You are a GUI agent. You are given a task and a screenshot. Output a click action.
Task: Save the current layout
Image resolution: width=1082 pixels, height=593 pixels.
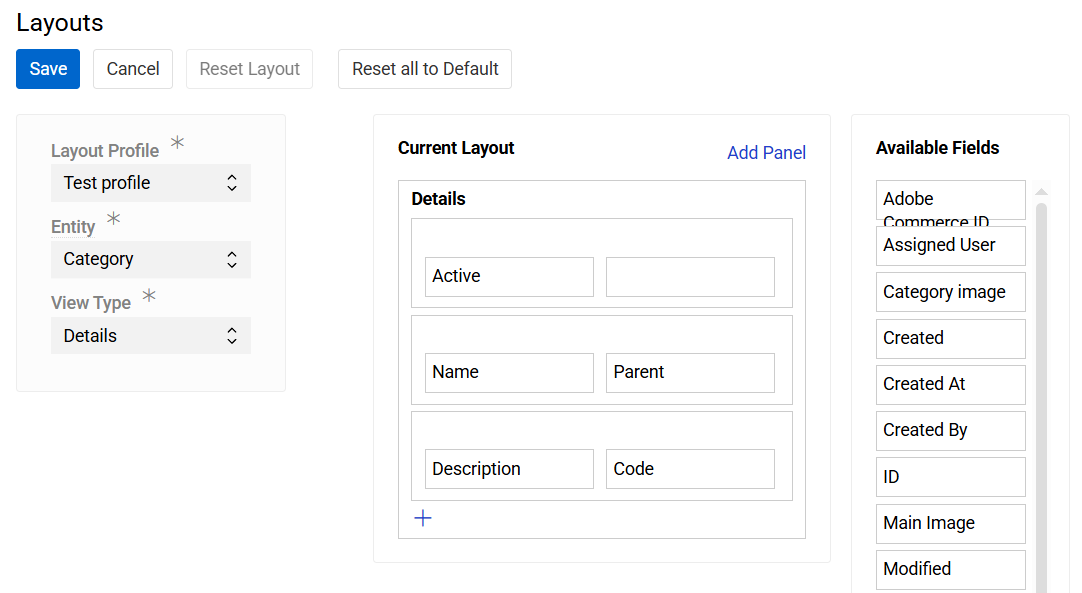pyautogui.click(x=47, y=69)
